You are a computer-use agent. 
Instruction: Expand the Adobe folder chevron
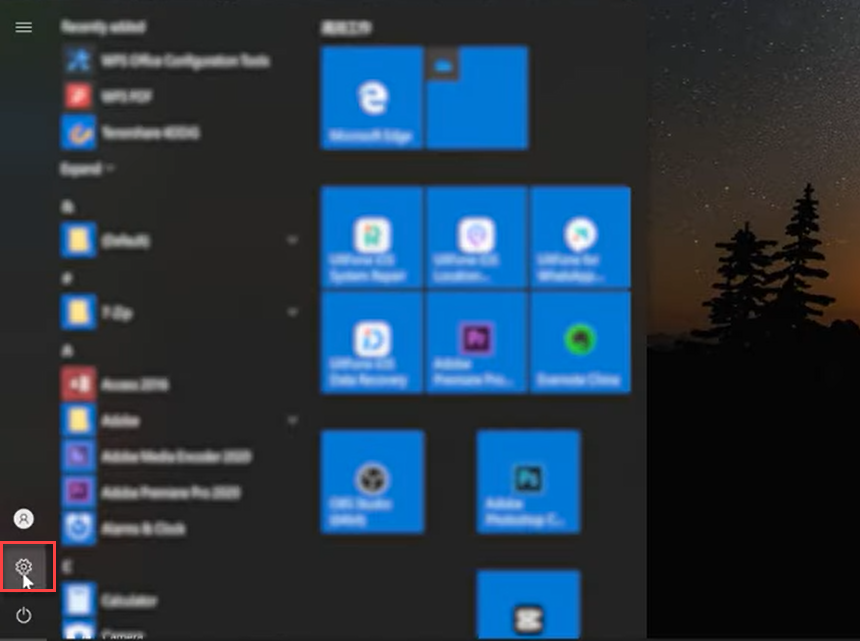click(293, 421)
